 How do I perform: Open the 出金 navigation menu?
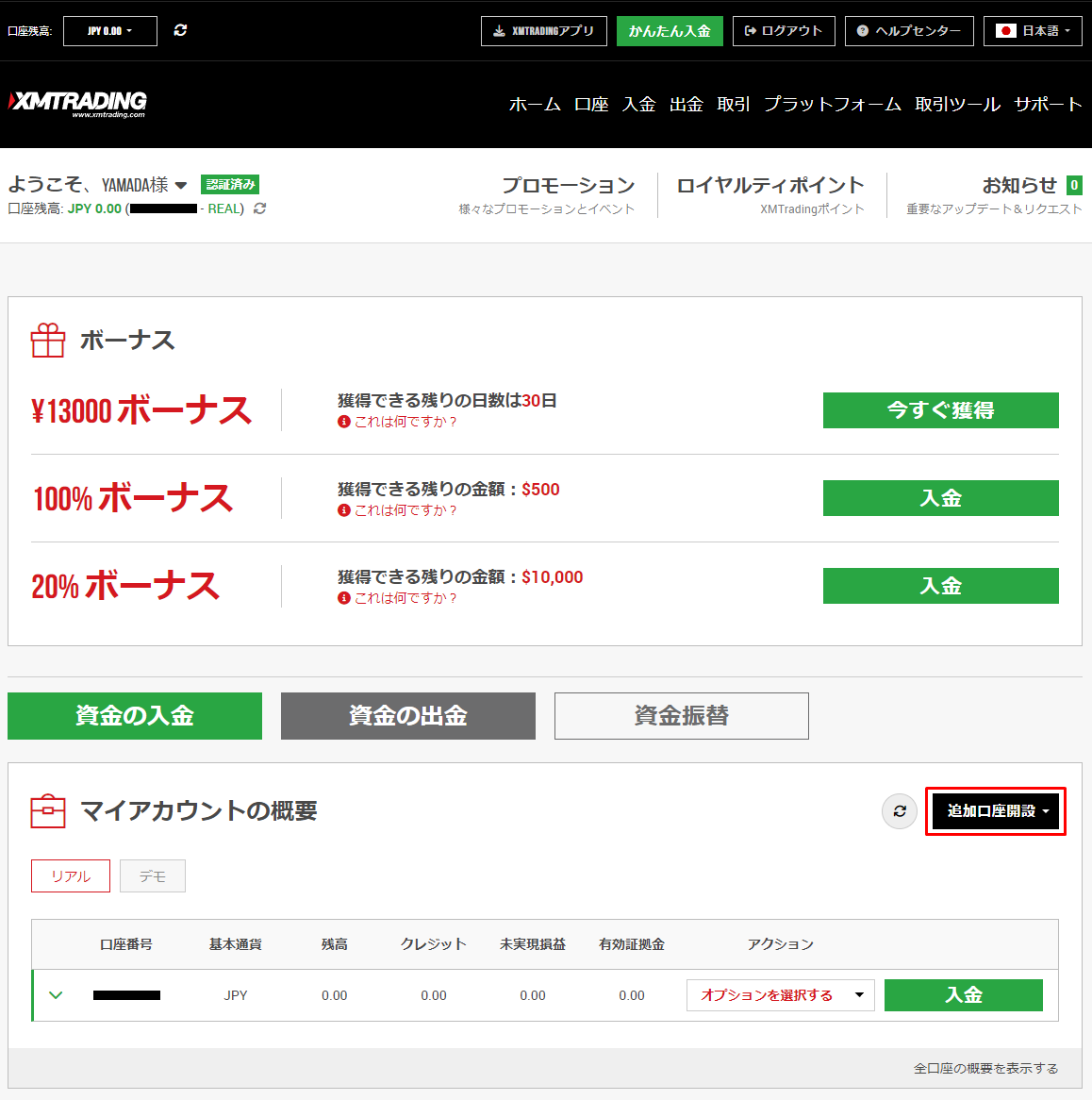click(x=687, y=105)
